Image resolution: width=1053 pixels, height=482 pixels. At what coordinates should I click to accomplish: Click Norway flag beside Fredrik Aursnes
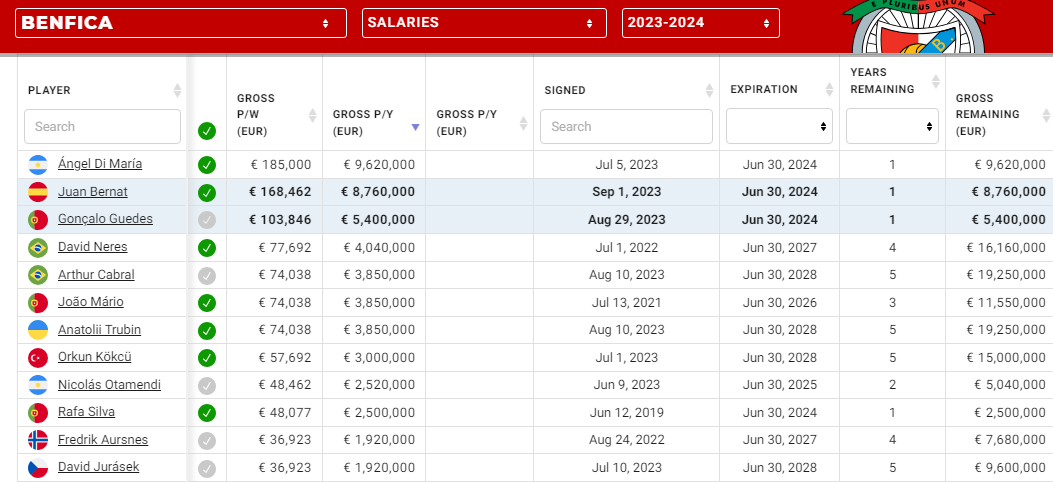pos(38,440)
